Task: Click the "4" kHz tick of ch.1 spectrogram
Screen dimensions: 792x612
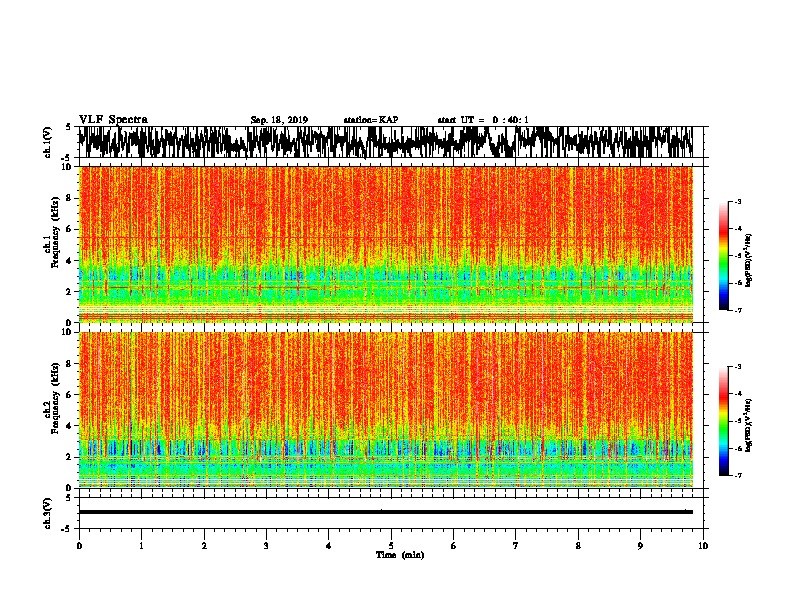Action: 69,261
